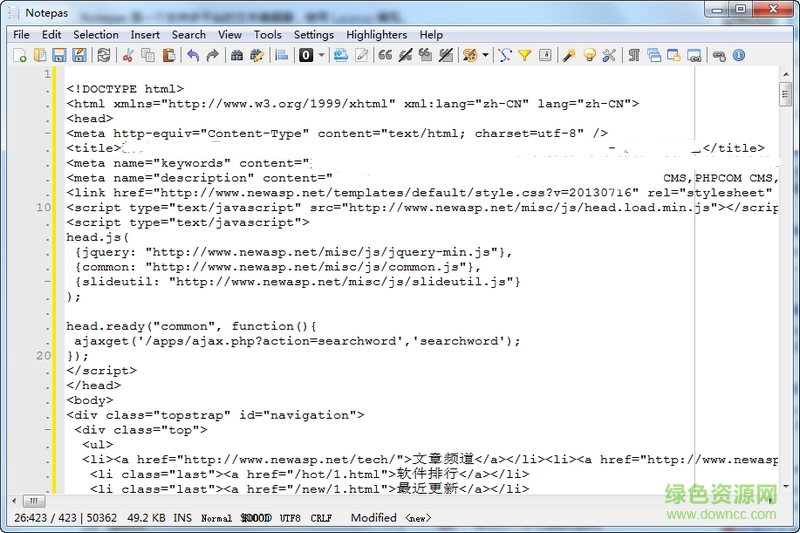The height and width of the screenshot is (533, 800).
Task: Click vertical scrollbar up arrow
Action: tap(786, 74)
